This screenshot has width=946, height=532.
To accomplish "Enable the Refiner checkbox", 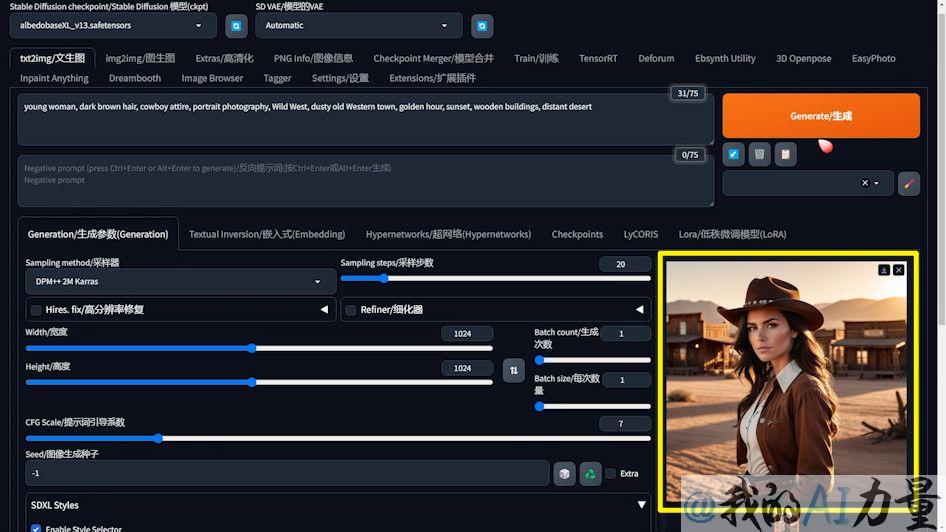I will click(351, 310).
